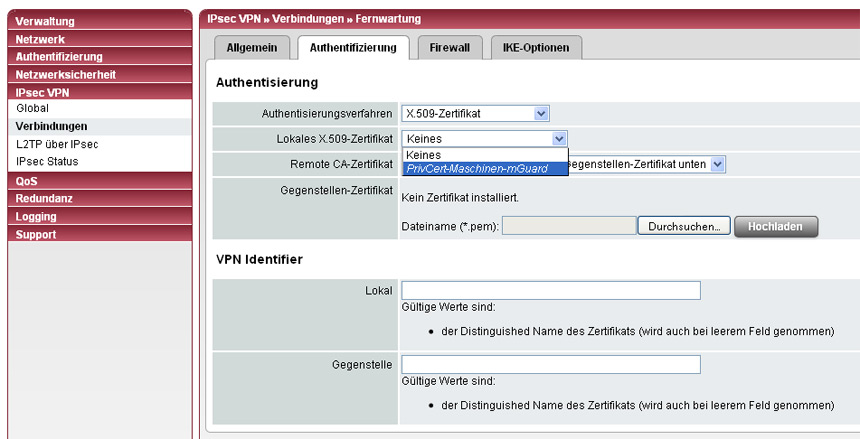860x439 pixels.
Task: Open the Authentifizierung sidebar section
Action: [x=59, y=56]
